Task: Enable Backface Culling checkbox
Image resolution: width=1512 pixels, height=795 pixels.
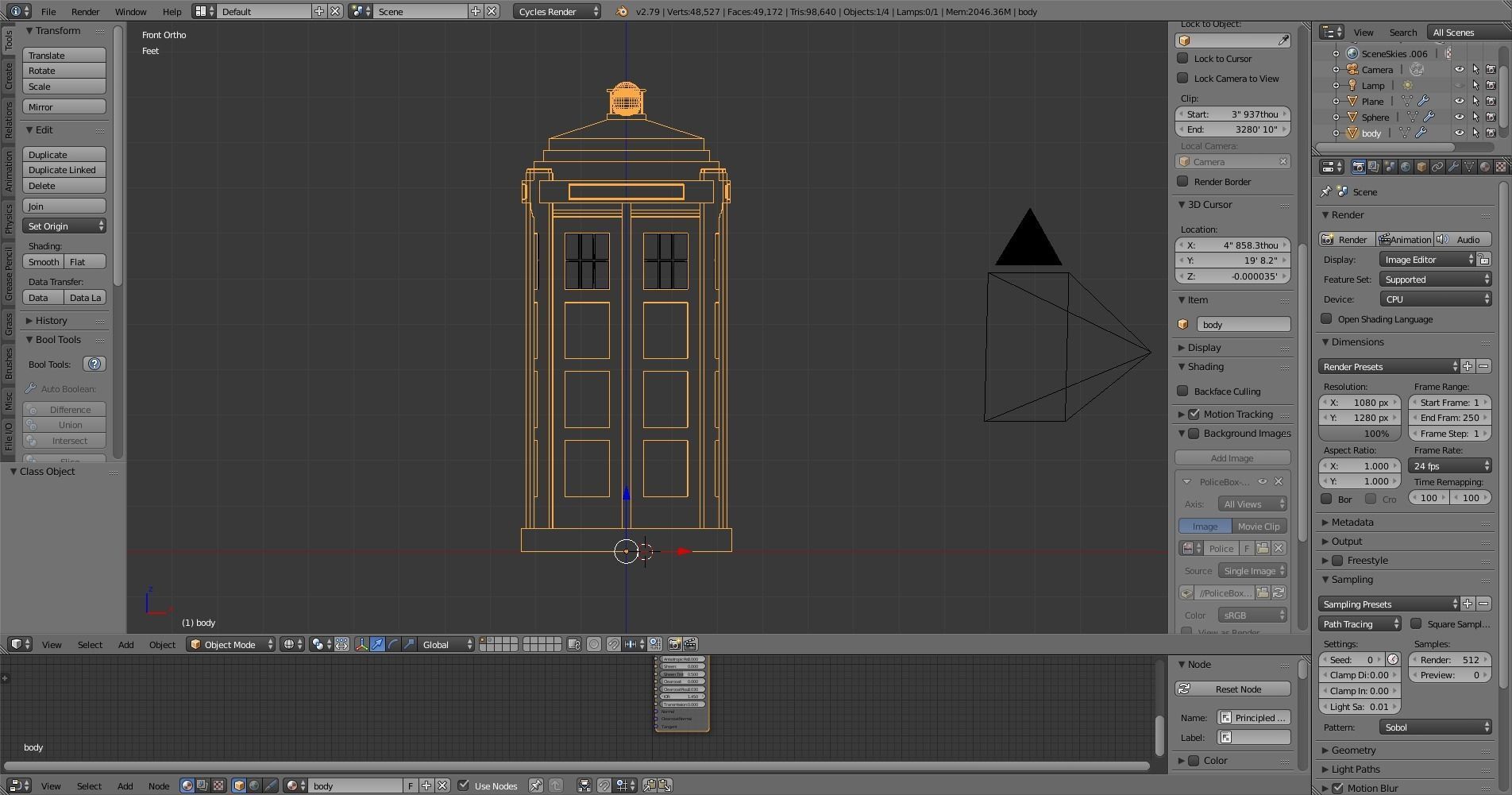Action: pos(1182,391)
